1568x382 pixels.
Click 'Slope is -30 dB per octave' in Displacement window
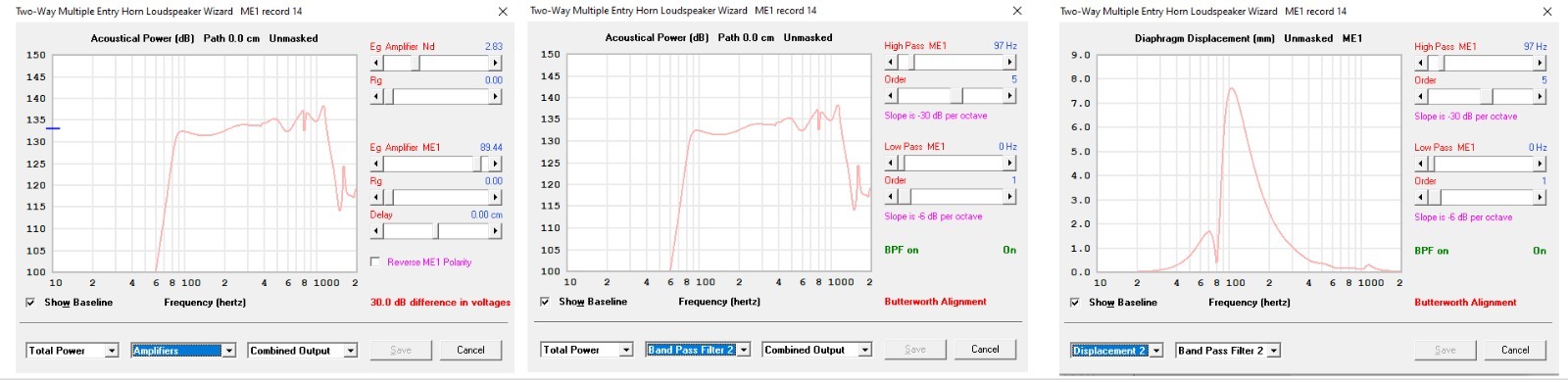[x=1465, y=117]
